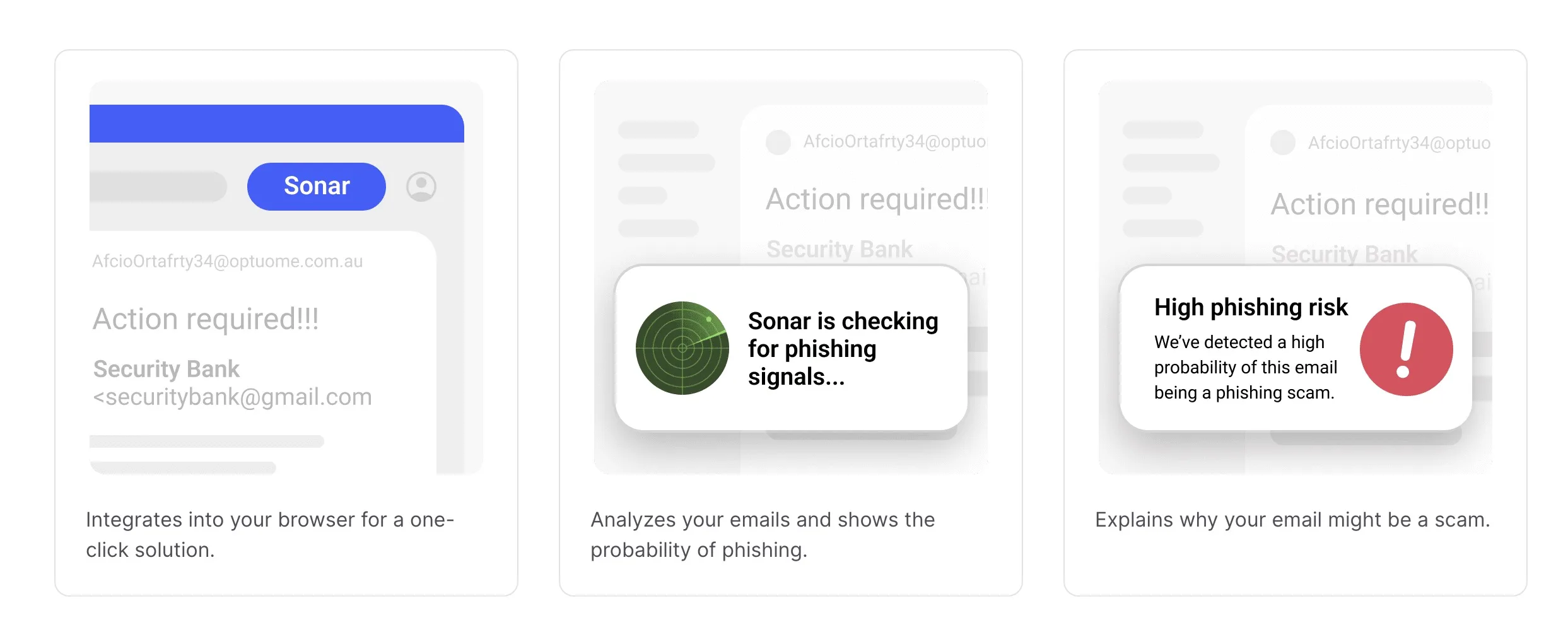Click "Explains why your email might be a scam" caption
1568x642 pixels.
click(1292, 520)
